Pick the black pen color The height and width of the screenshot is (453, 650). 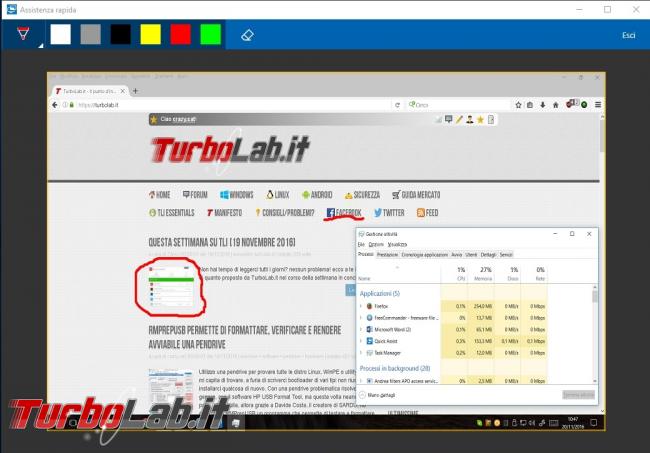(121, 34)
